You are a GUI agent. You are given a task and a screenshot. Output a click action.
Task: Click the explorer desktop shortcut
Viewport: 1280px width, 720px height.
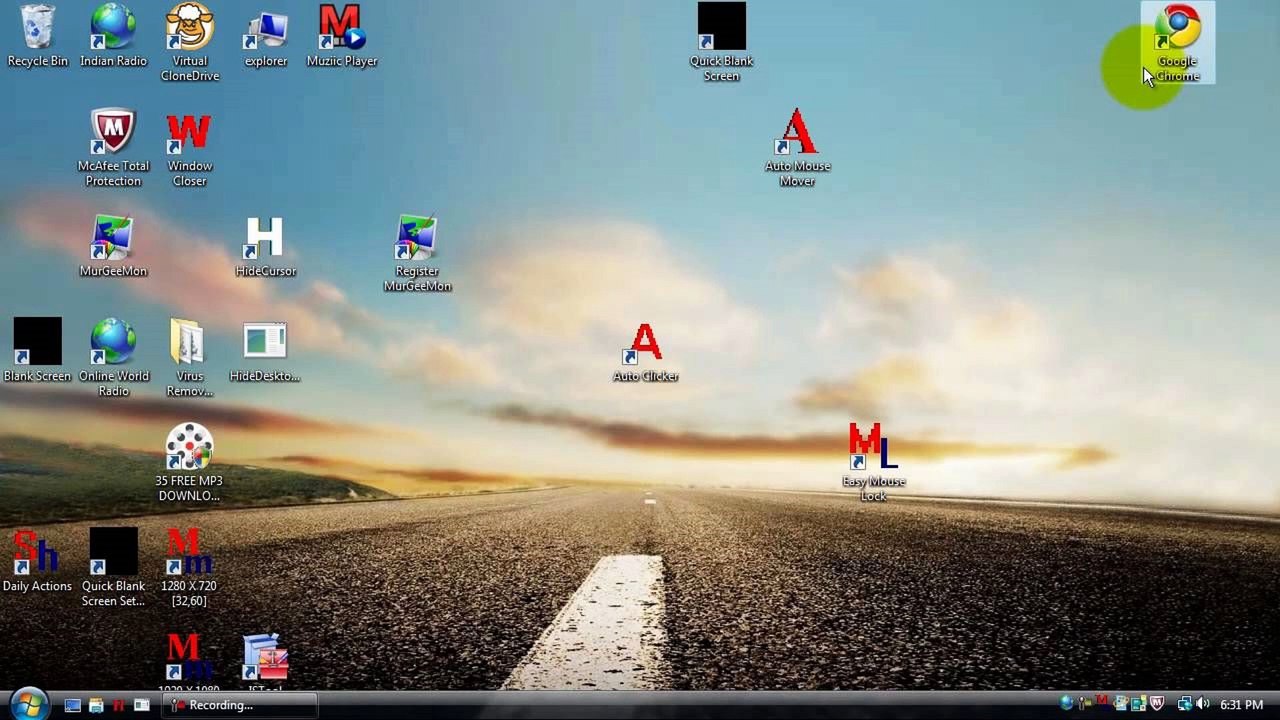pyautogui.click(x=265, y=37)
